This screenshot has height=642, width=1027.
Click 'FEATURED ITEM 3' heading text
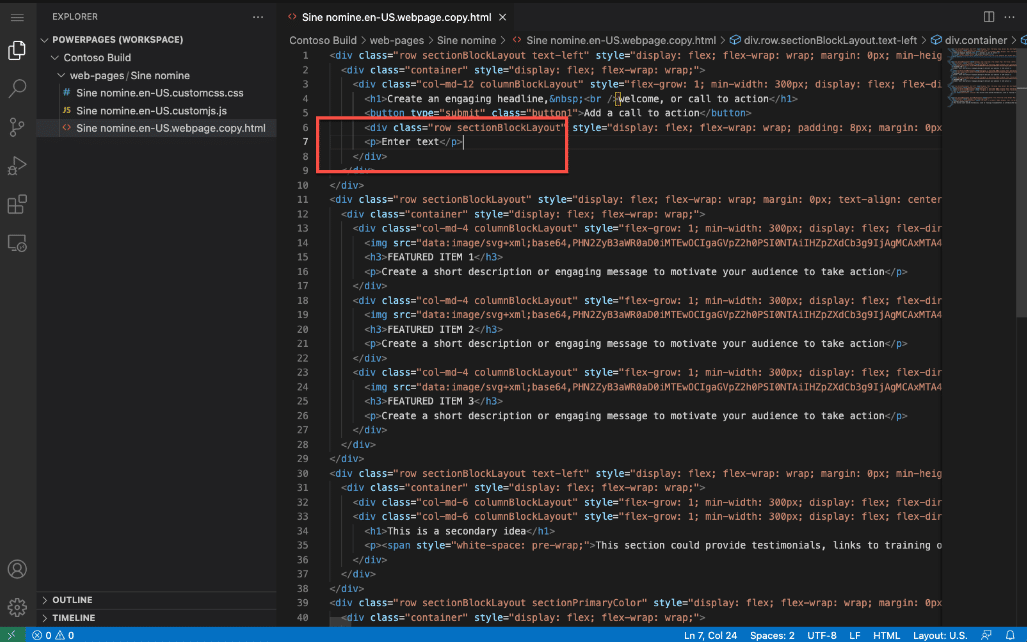tap(430, 402)
